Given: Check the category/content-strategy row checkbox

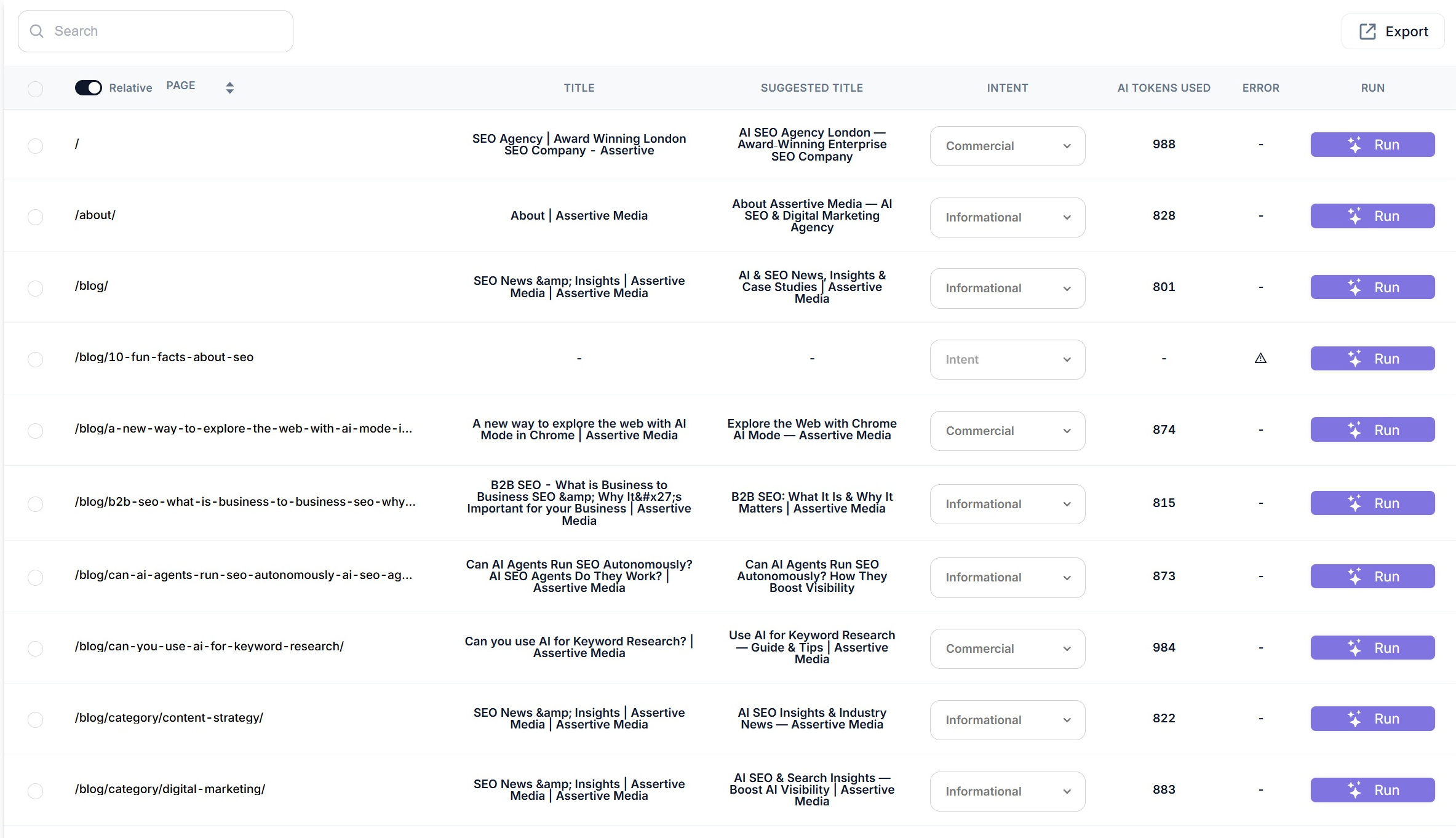Looking at the screenshot, I should 36,720.
